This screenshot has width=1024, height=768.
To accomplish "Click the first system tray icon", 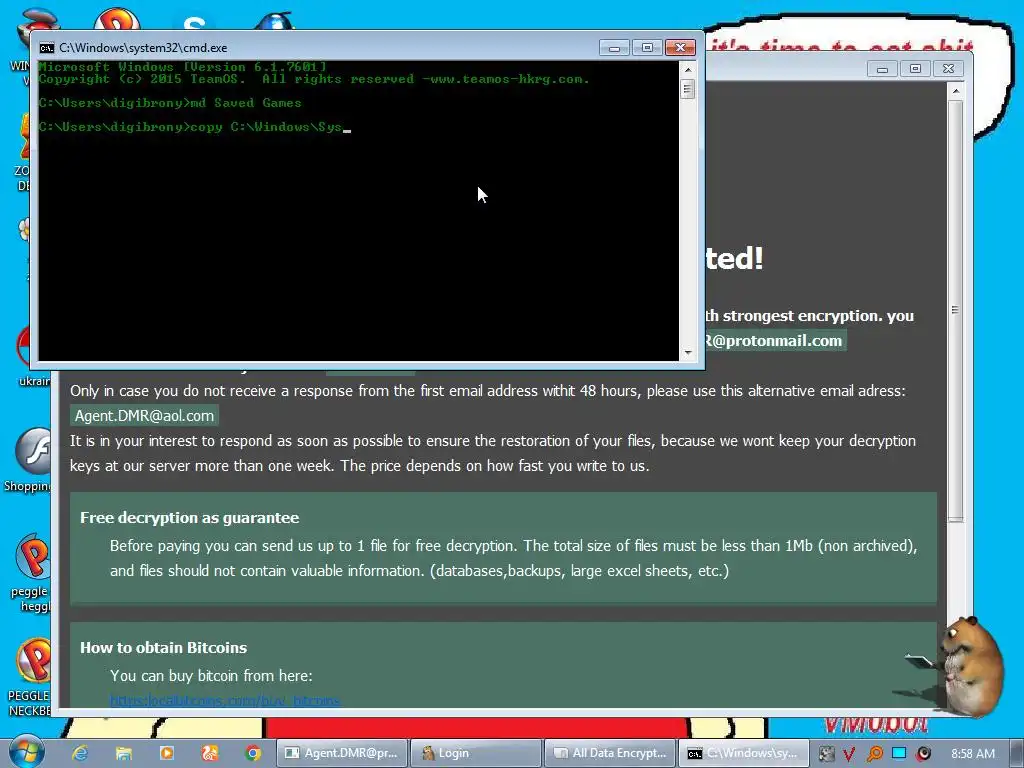I will [x=826, y=754].
